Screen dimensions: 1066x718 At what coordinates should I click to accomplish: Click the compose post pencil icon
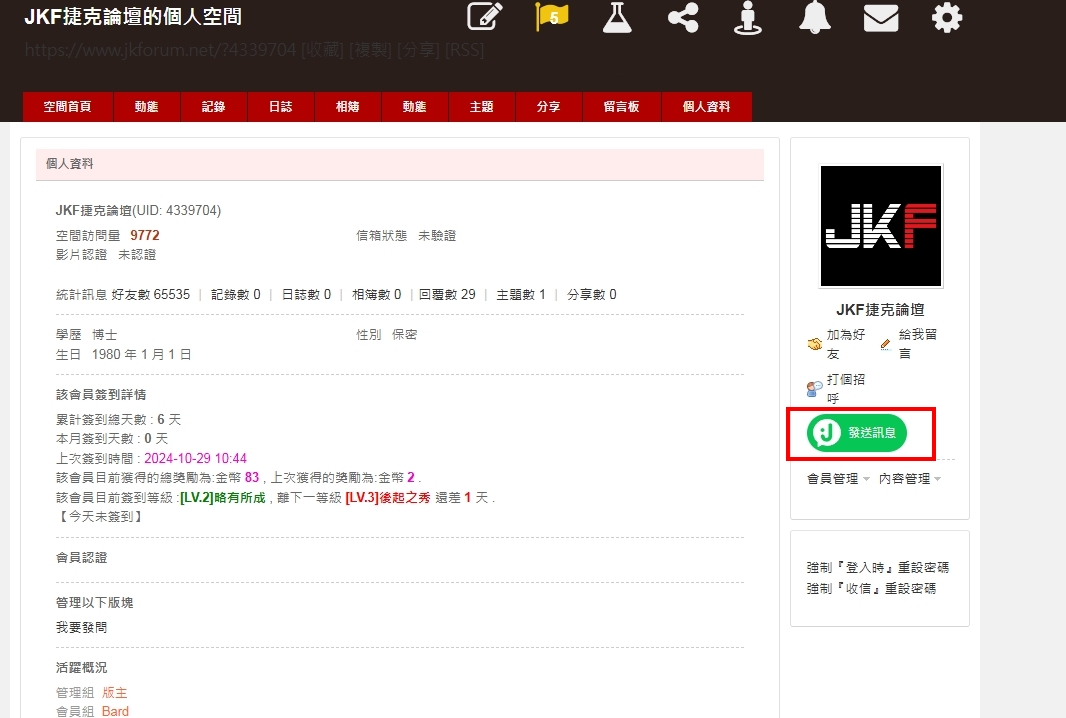485,16
